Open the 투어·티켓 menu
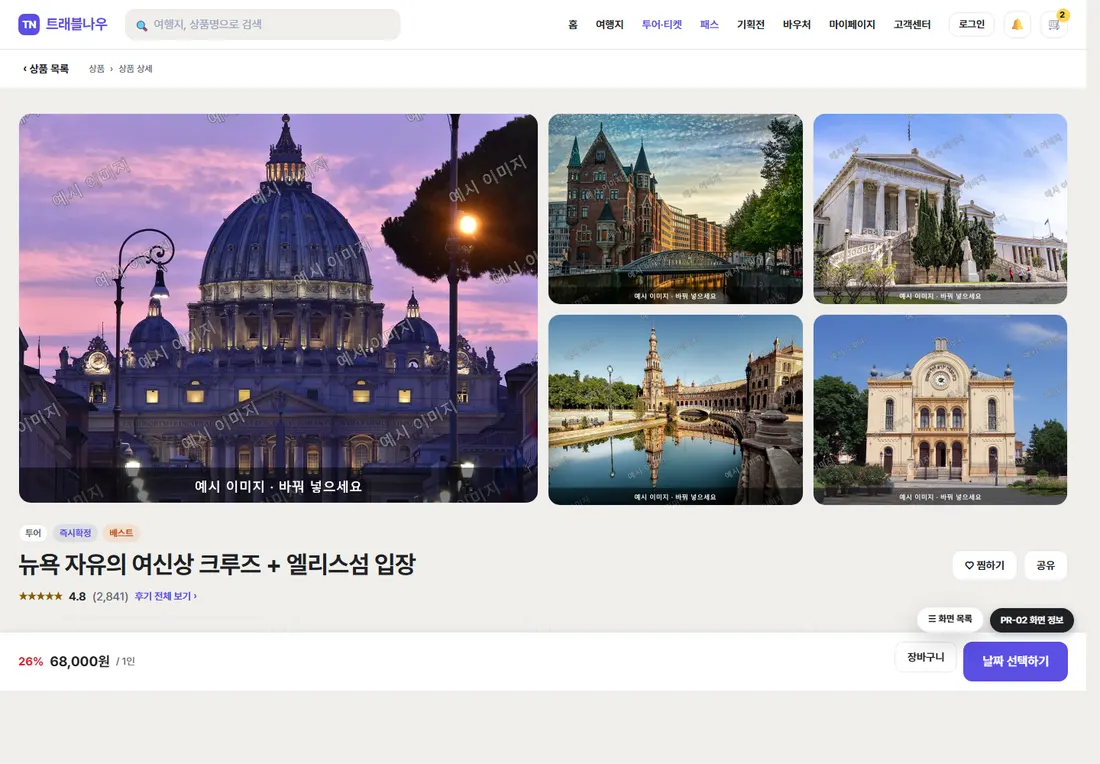The height and width of the screenshot is (764, 1100). tap(662, 25)
